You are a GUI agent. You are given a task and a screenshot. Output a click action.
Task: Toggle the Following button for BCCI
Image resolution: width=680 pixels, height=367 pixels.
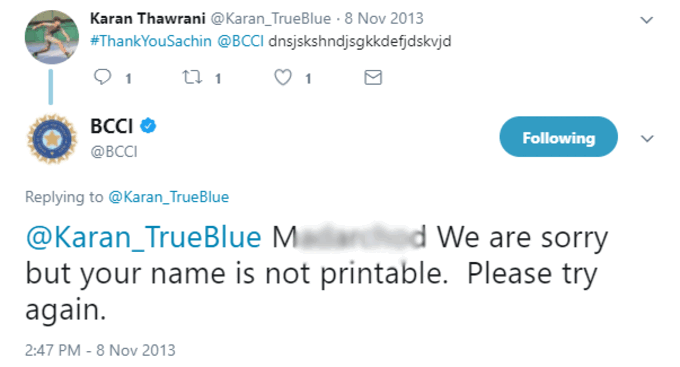[559, 137]
